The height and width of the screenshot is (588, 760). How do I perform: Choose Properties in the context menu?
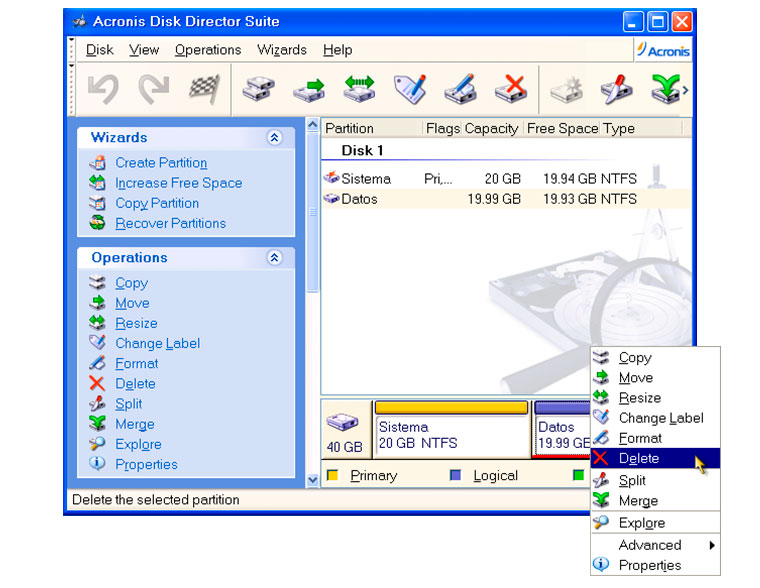(x=655, y=565)
